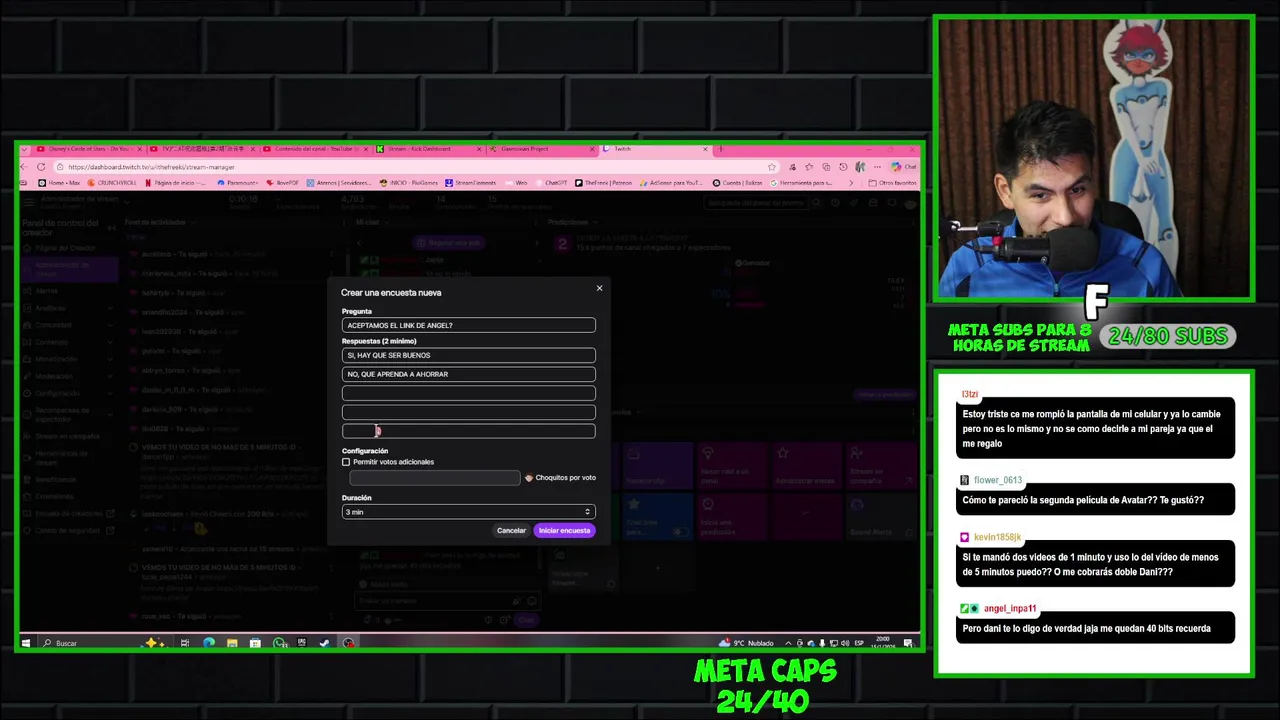Screen dimensions: 1280x720
Task: Enable Permitir votos adicionales checkbox
Action: 346,462
